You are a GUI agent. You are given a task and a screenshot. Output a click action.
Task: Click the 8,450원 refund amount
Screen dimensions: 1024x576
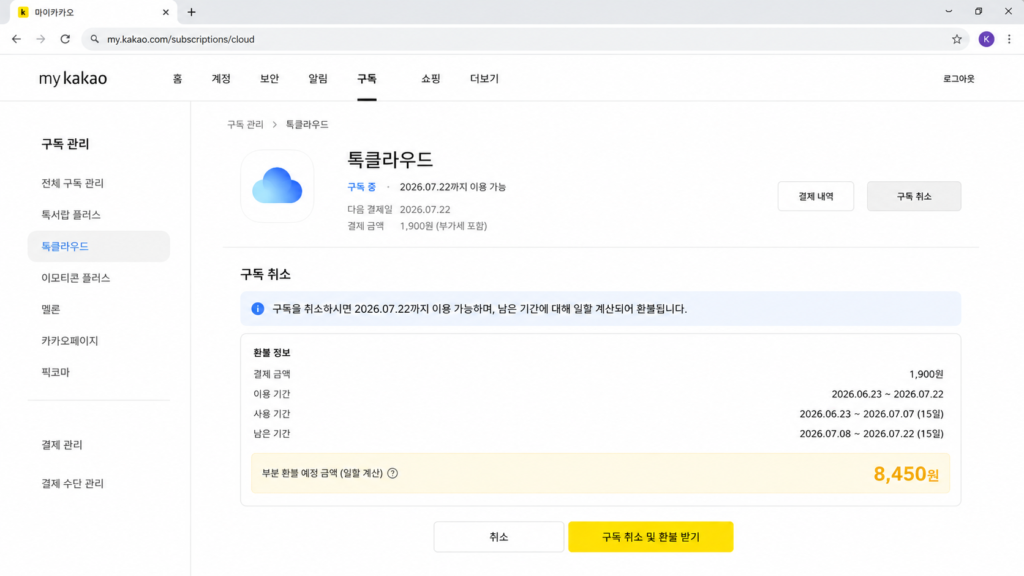(x=906, y=473)
